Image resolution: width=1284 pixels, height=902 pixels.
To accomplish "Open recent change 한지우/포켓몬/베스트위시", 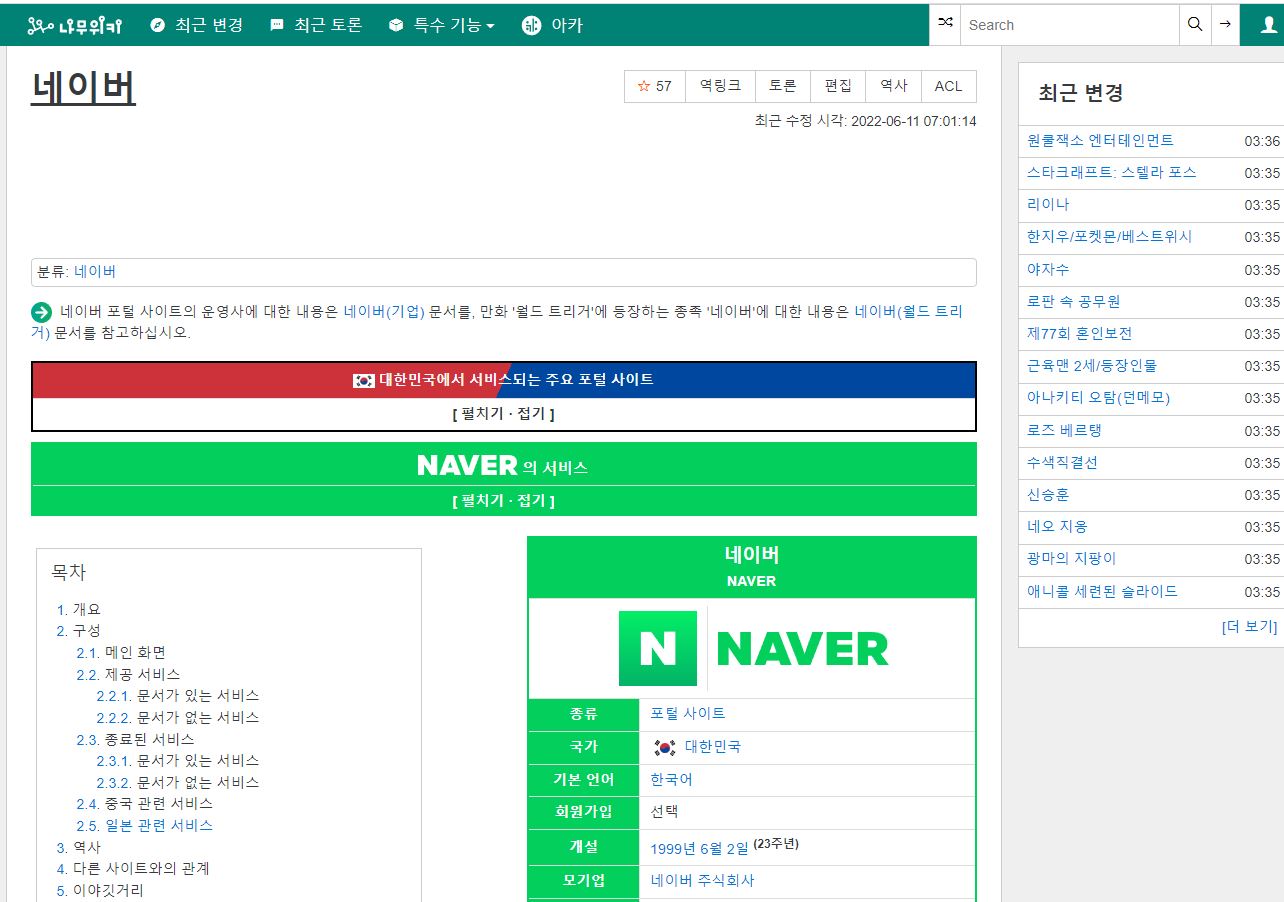I will point(1109,236).
